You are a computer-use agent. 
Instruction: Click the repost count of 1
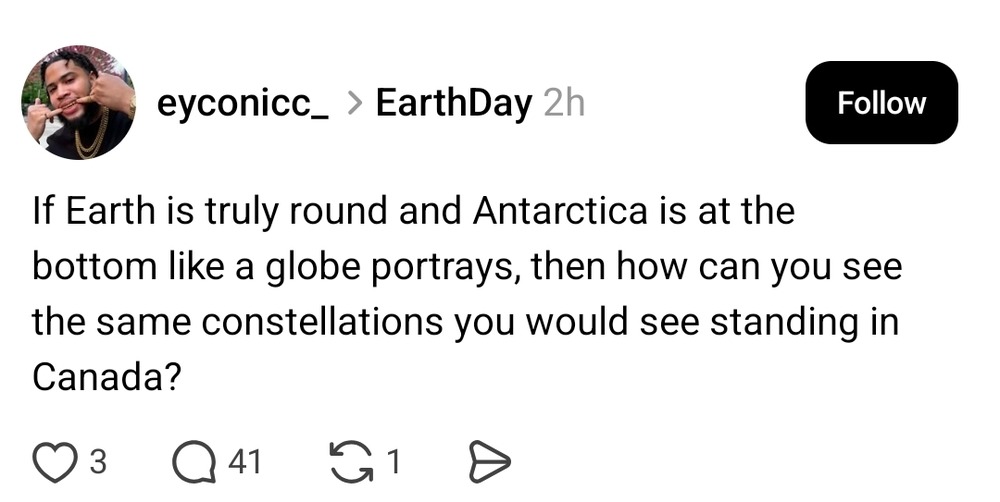coord(394,462)
